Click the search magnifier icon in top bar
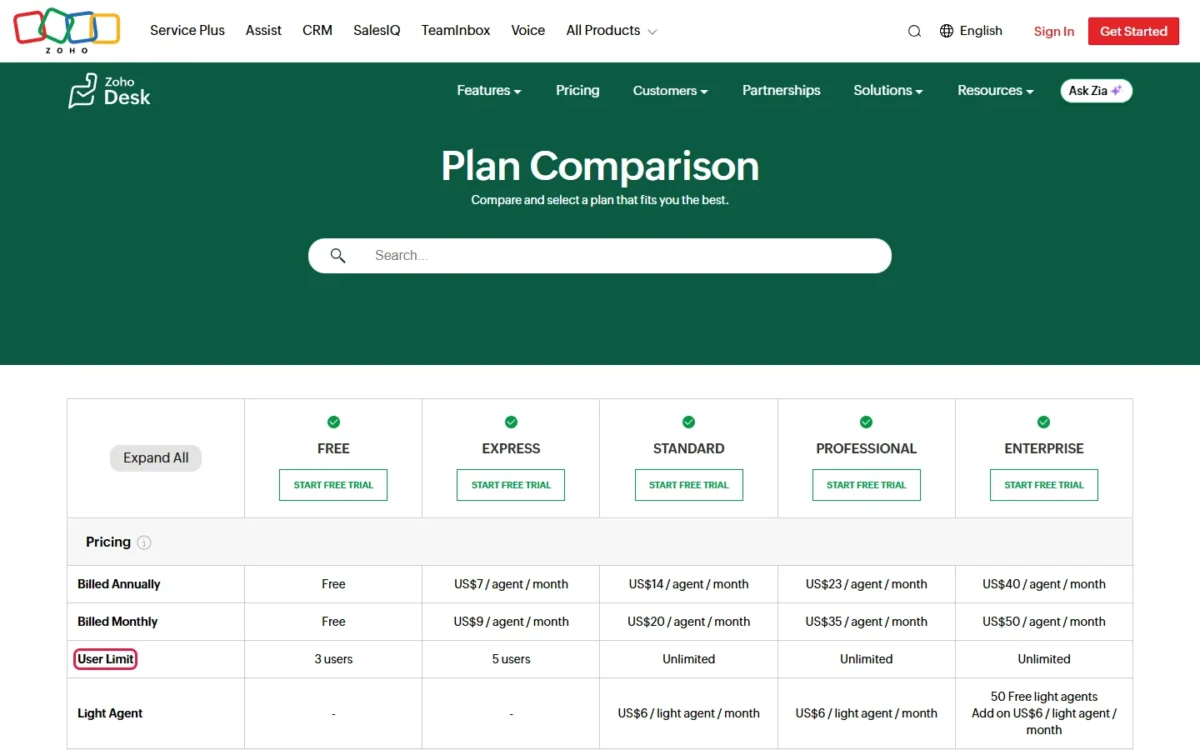The image size is (1200, 750). [x=914, y=31]
